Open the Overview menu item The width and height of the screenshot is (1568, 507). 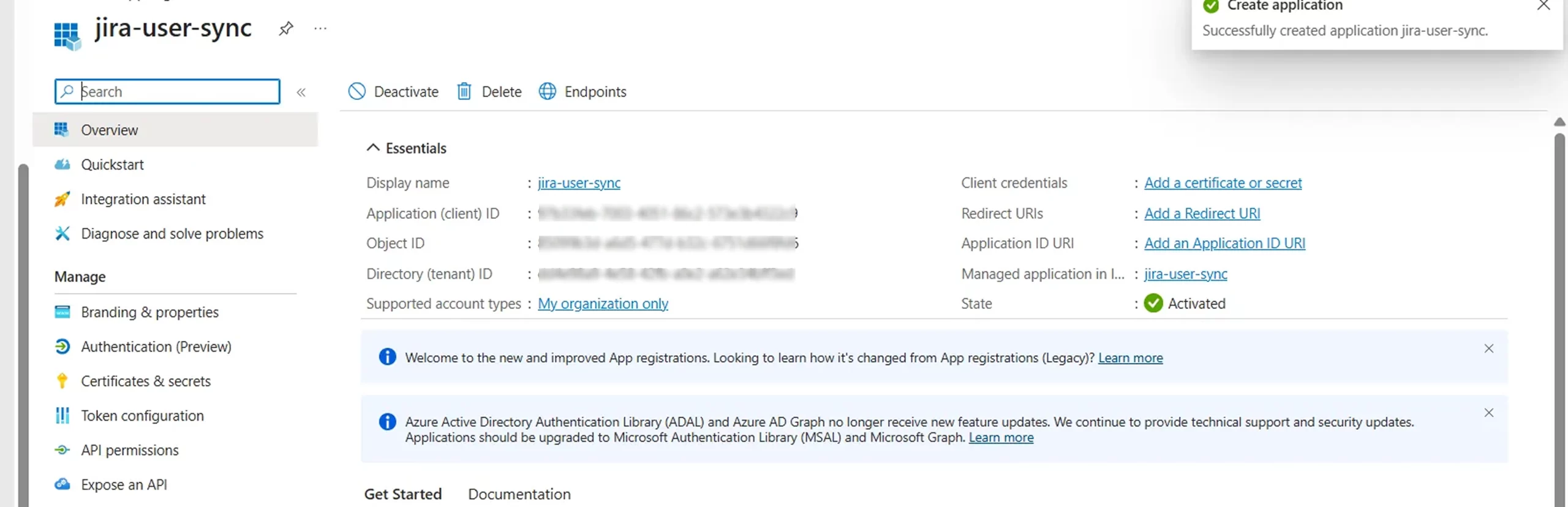(x=175, y=129)
